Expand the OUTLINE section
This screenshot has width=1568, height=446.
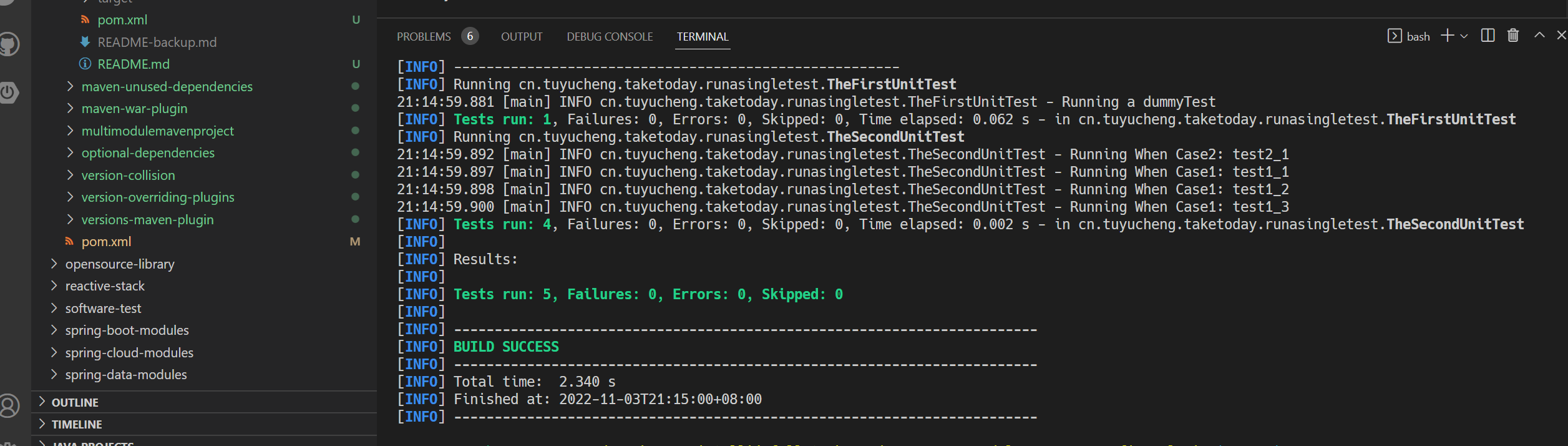click(75, 402)
